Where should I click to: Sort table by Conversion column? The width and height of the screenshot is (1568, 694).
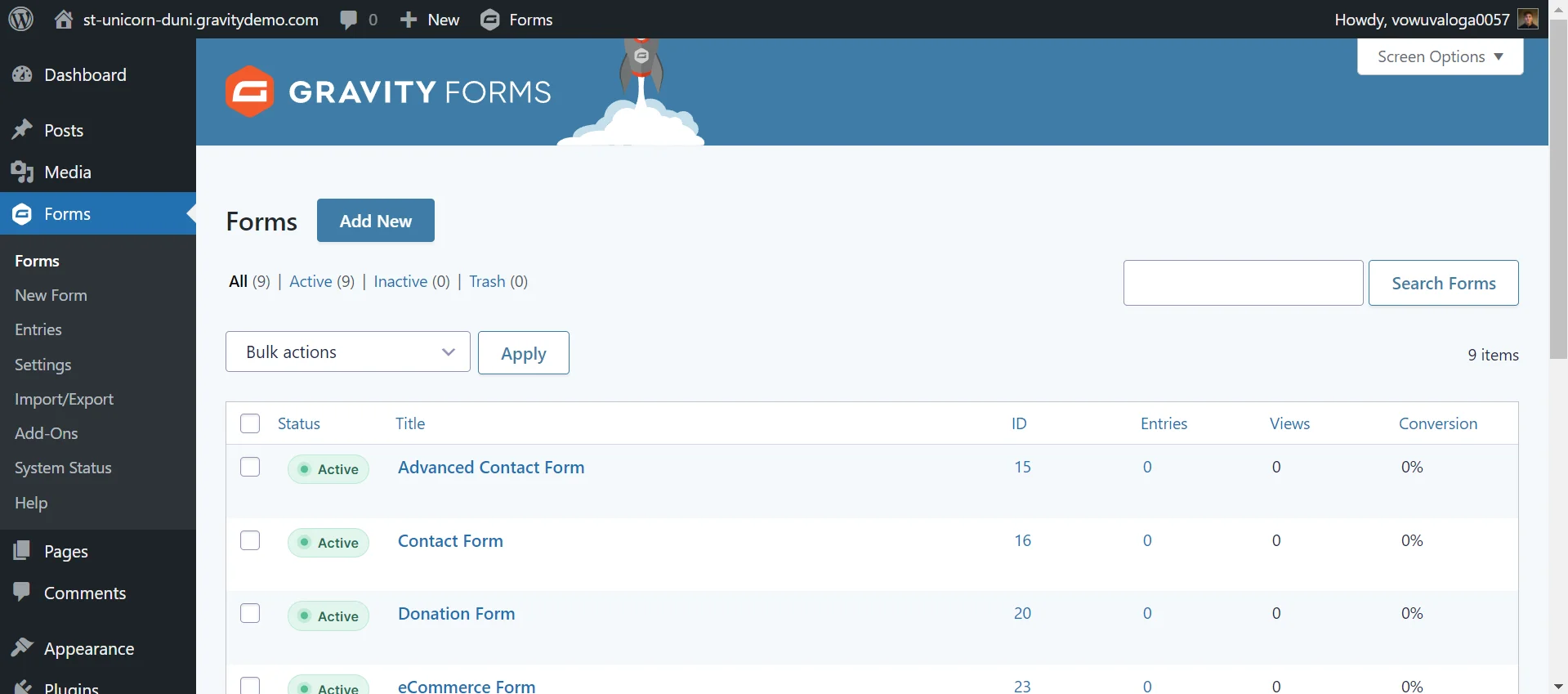[x=1438, y=423]
